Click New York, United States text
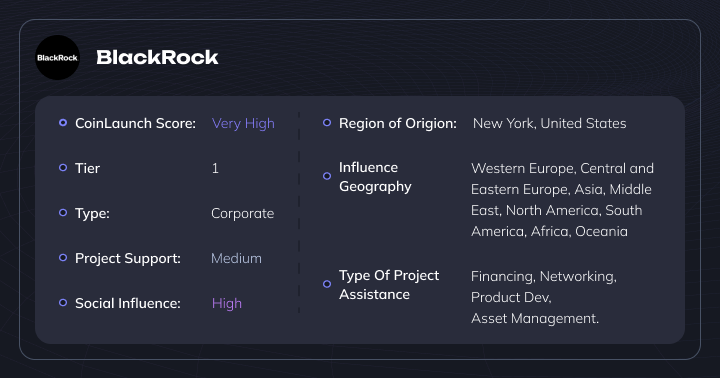720x378 pixels. tap(549, 124)
